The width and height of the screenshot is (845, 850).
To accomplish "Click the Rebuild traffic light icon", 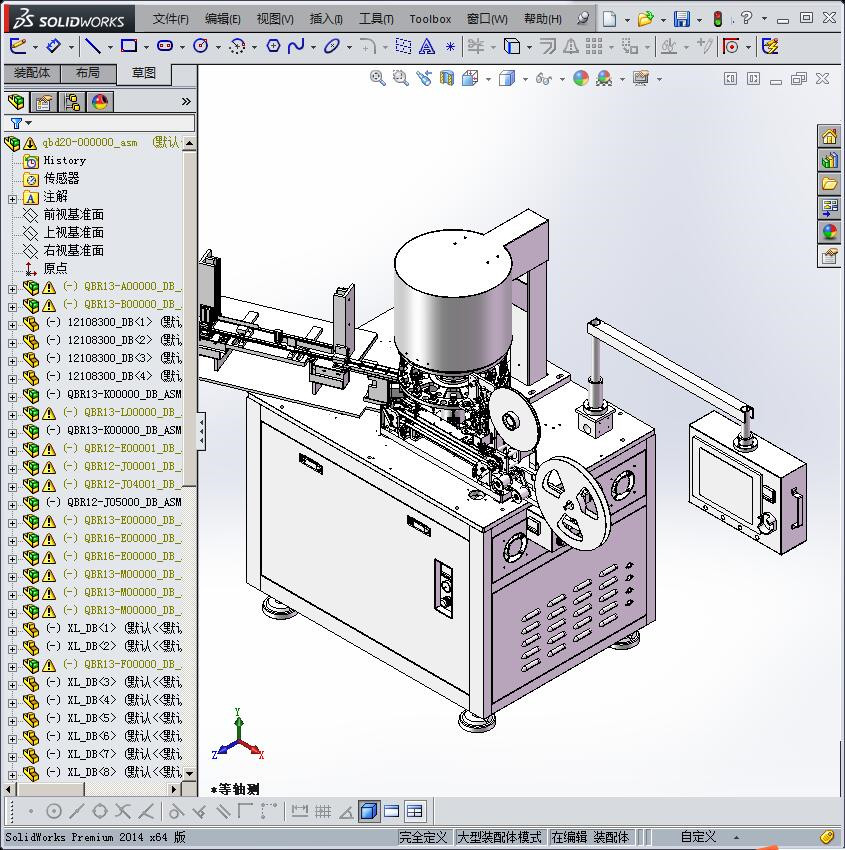I will coord(718,19).
